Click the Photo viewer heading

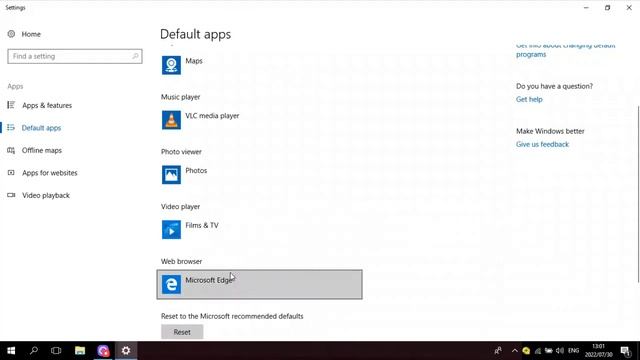181,151
